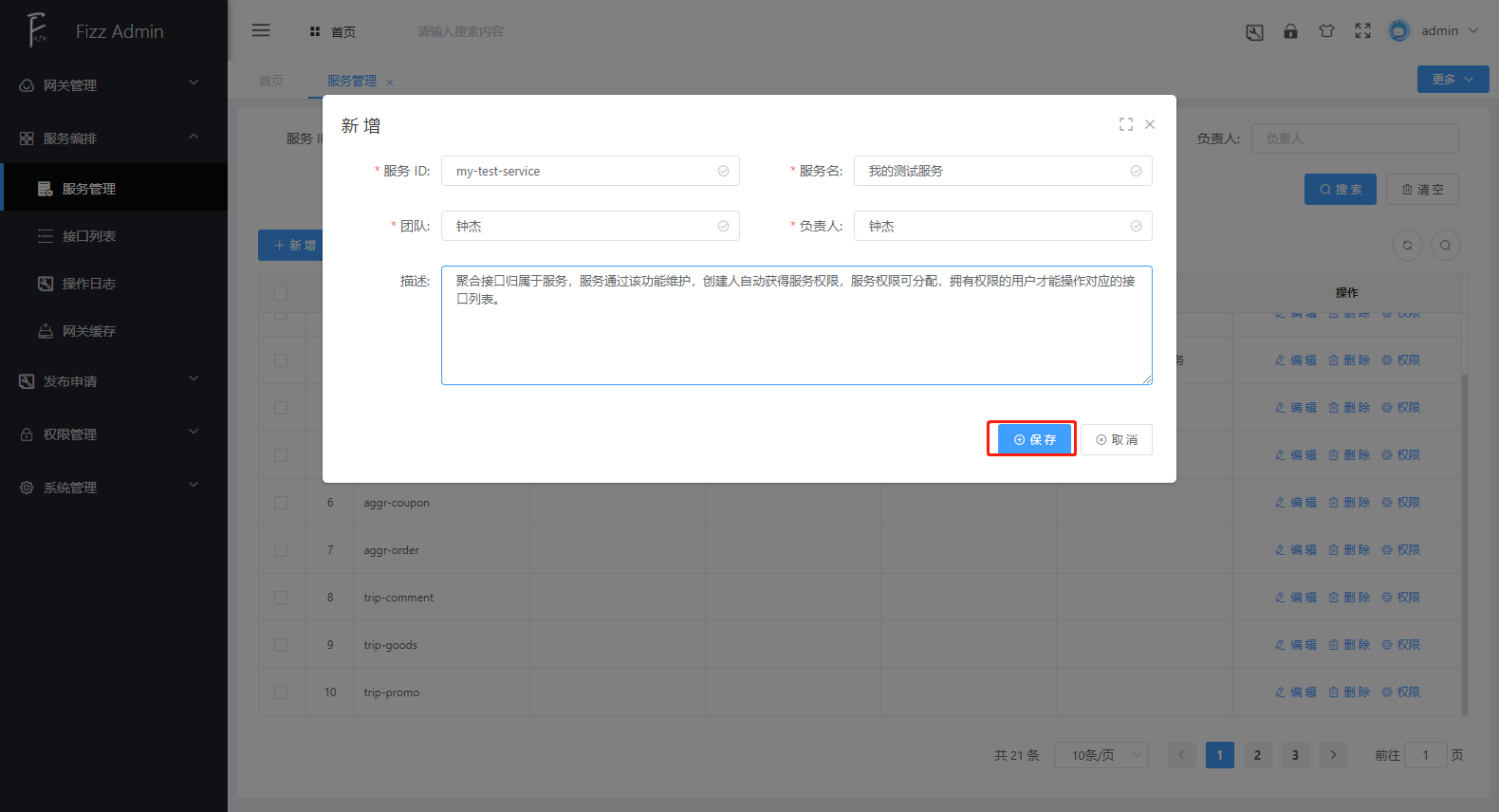The image size is (1499, 812).
Task: Click the lock screen icon in top bar
Action: click(1290, 31)
